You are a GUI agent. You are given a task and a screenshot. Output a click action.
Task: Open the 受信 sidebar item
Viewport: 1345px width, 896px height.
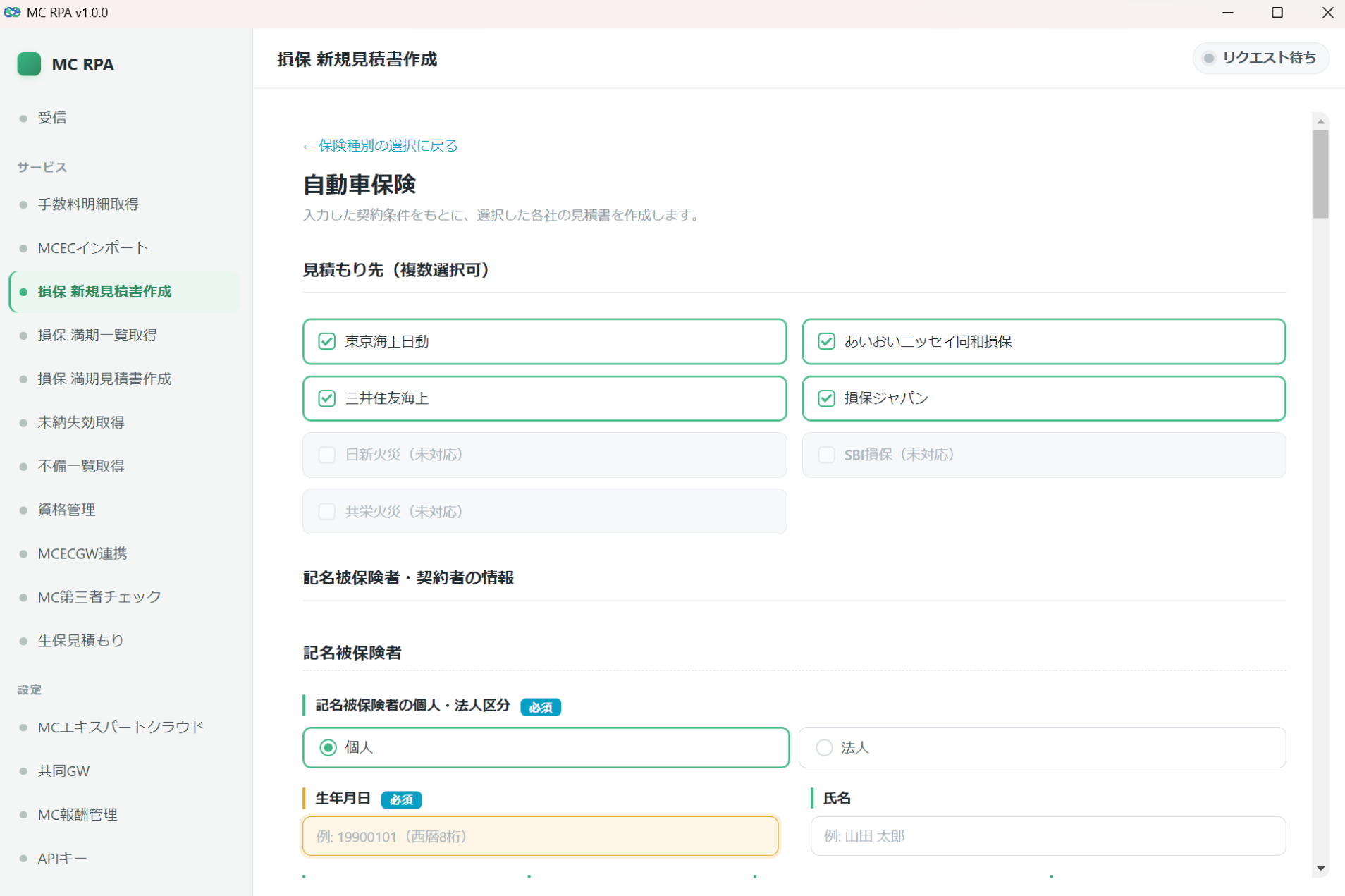tap(51, 118)
